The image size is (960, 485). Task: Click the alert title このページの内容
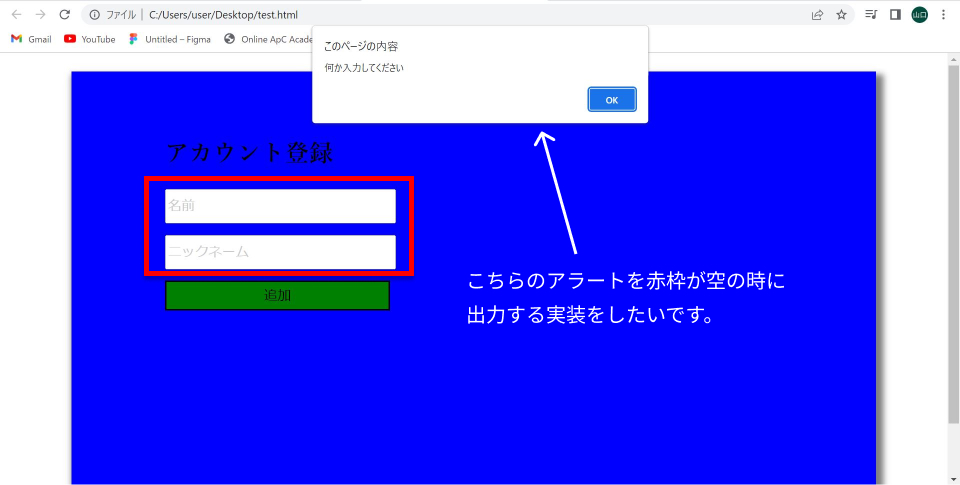(x=361, y=47)
